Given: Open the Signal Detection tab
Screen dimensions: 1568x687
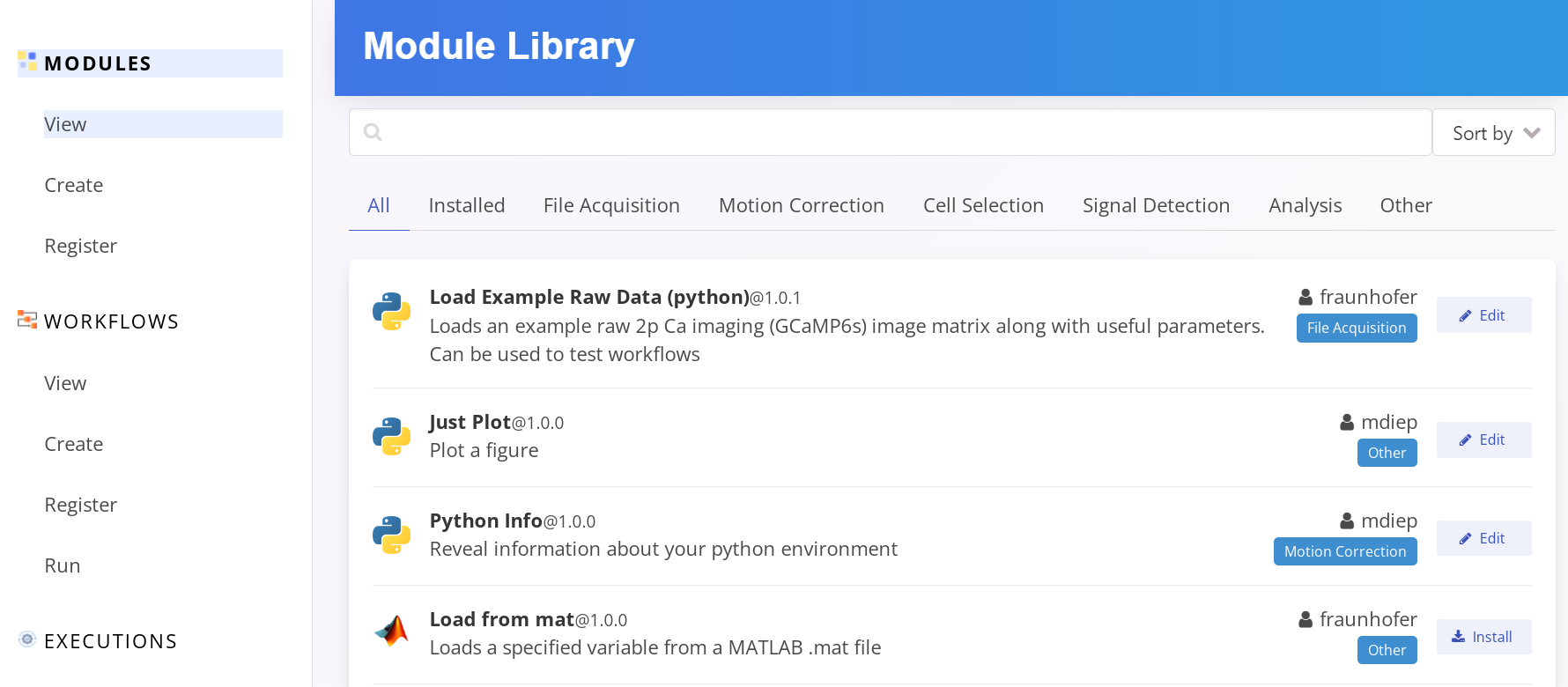Looking at the screenshot, I should tap(1156, 205).
